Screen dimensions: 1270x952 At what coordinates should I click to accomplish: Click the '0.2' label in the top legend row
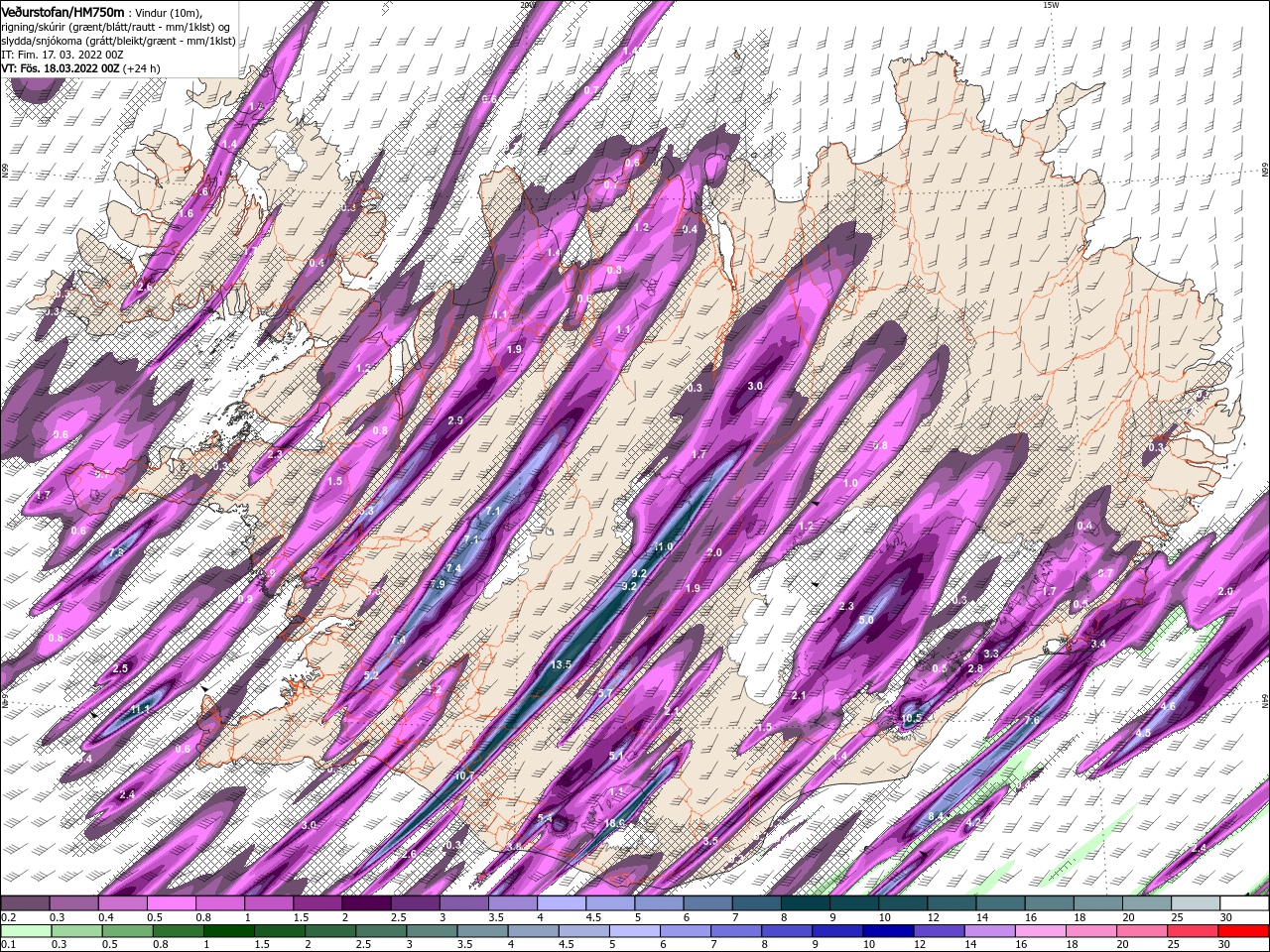tap(8, 917)
